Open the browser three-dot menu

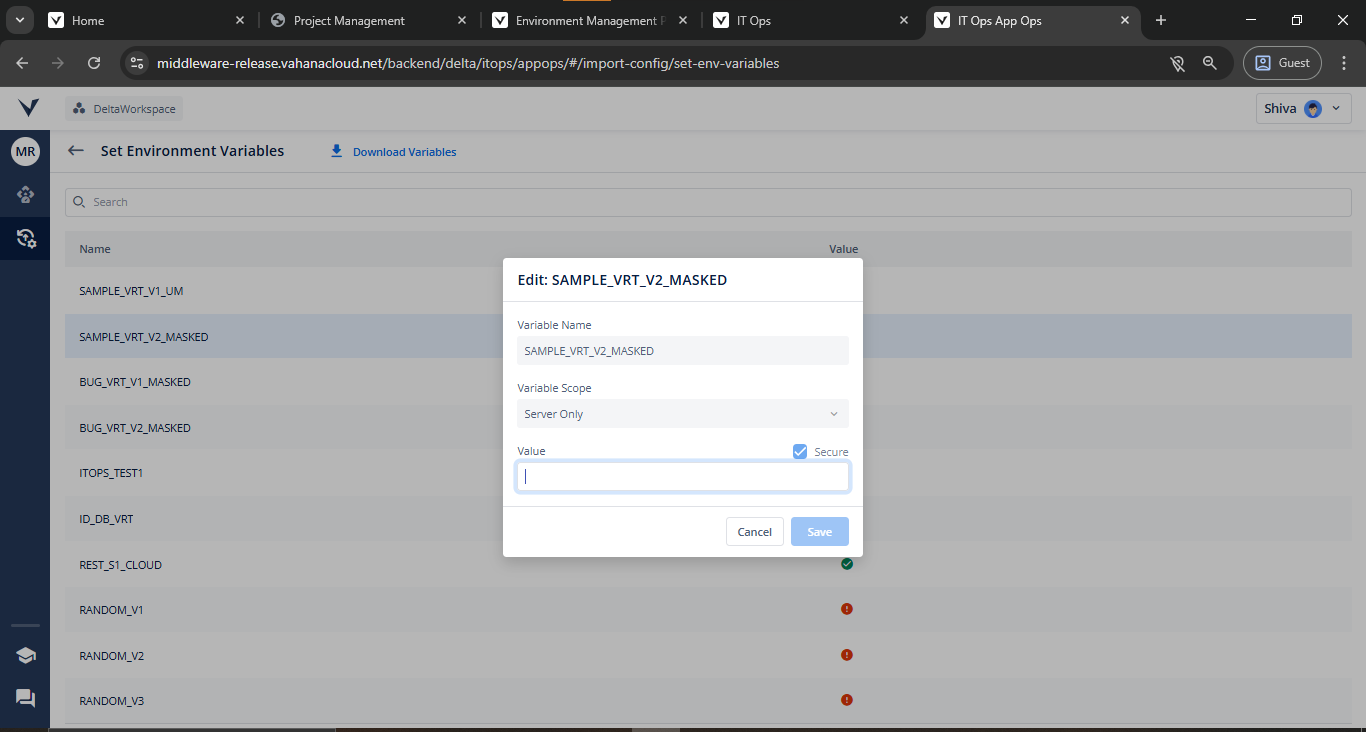(1344, 63)
